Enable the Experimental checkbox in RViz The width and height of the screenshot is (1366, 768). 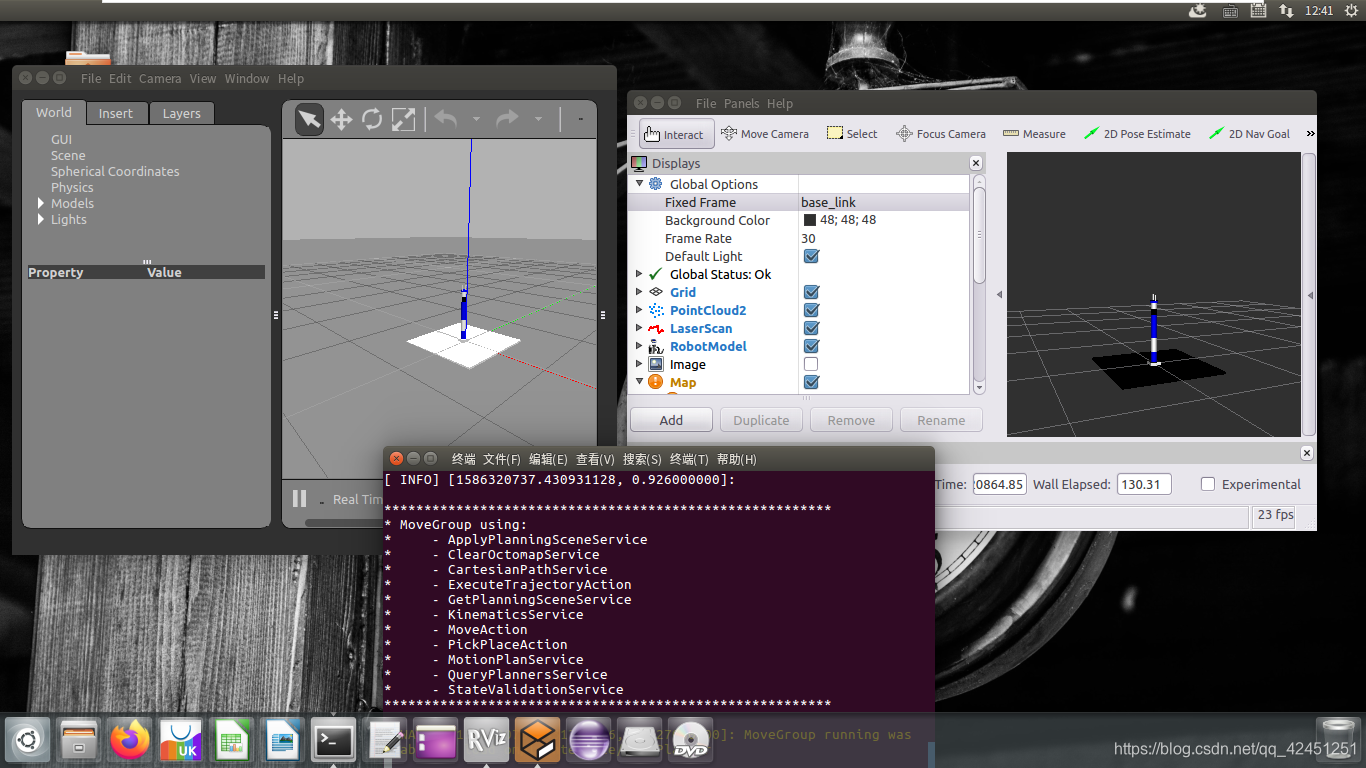pos(1207,484)
